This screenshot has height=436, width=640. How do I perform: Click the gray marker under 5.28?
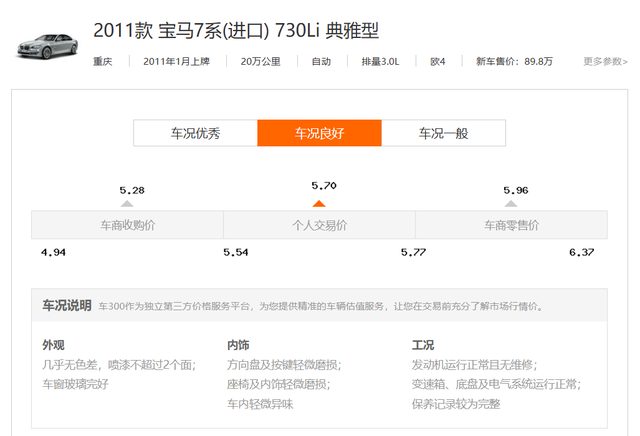(127, 203)
